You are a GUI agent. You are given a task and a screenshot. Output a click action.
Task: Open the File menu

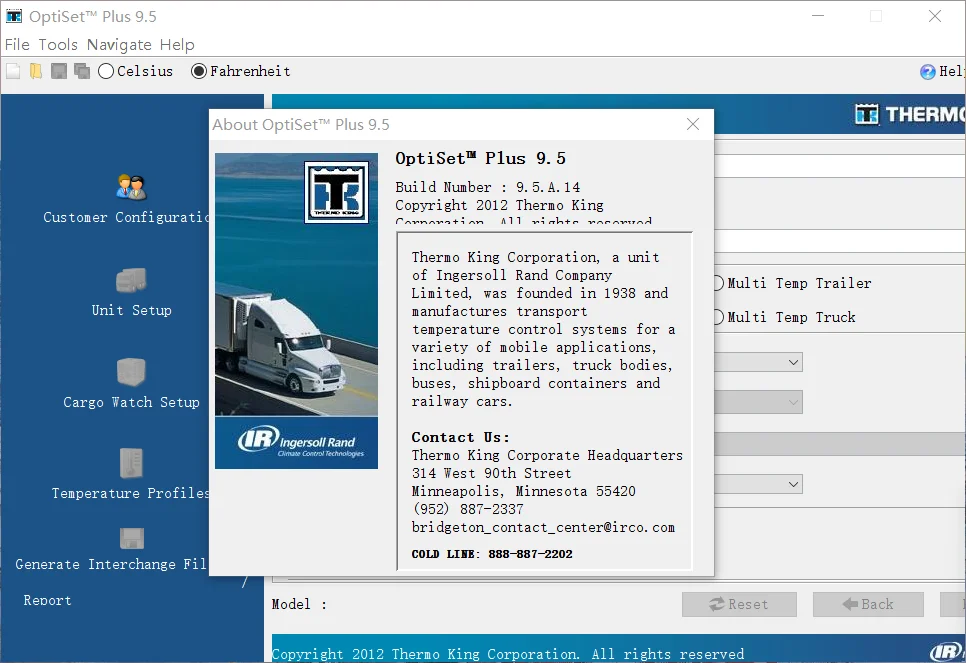click(17, 45)
